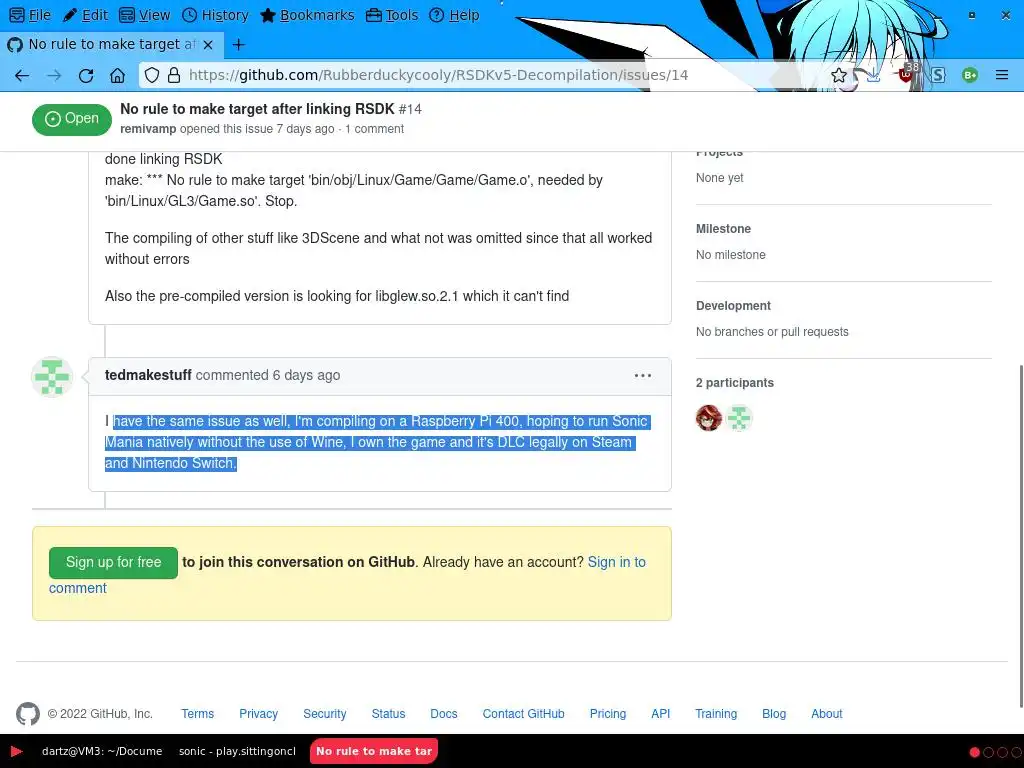Show site security info via padlock icon
Image resolution: width=1024 pixels, height=768 pixels.
click(174, 75)
